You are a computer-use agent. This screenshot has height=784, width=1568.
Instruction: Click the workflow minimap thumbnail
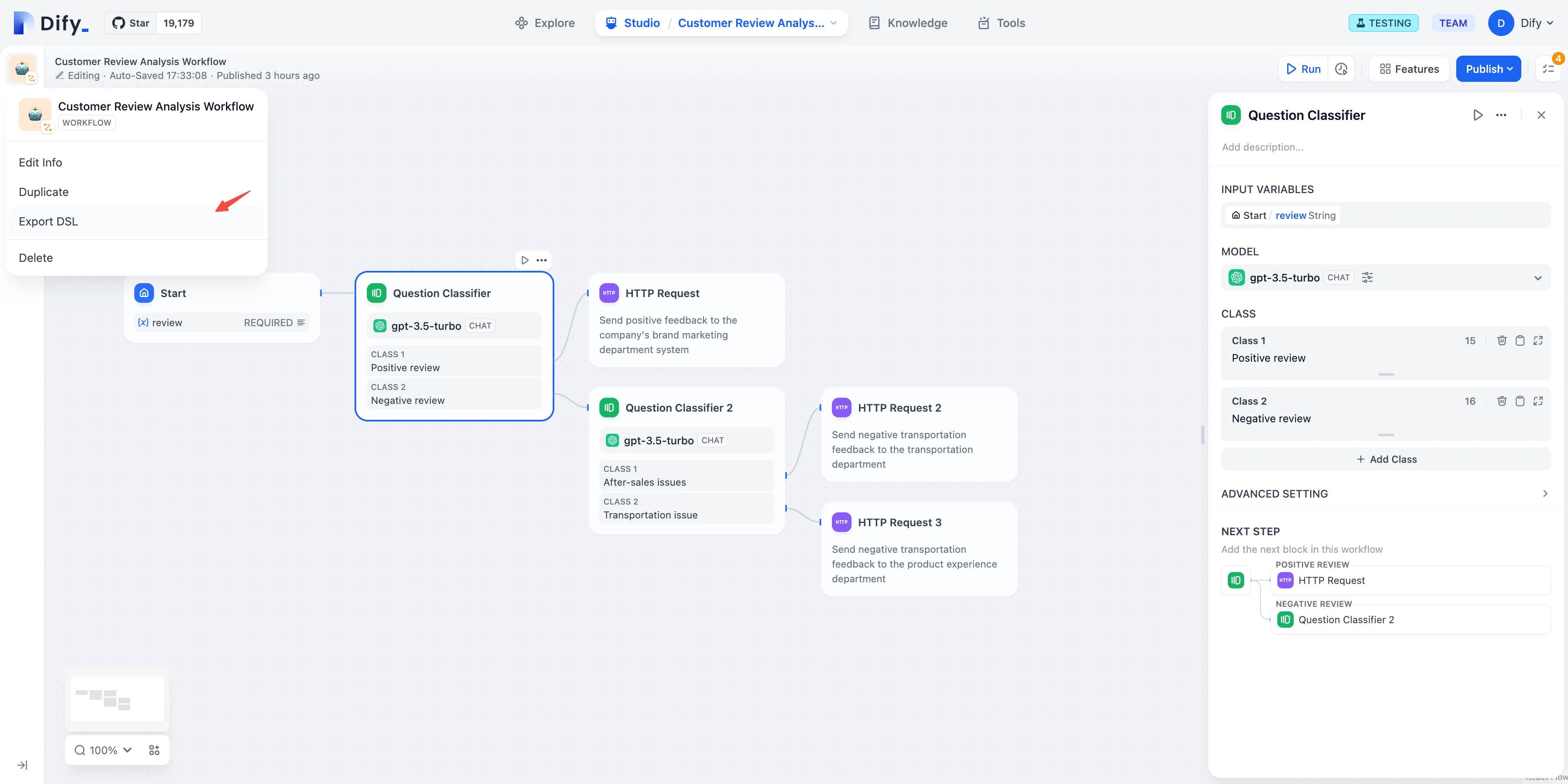click(117, 699)
